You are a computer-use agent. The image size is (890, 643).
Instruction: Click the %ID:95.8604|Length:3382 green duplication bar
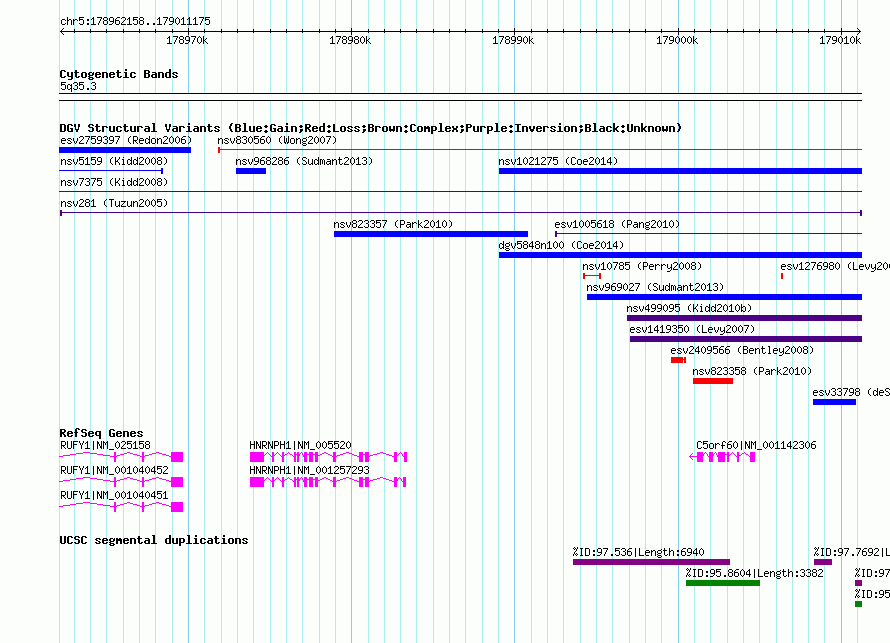[x=723, y=583]
